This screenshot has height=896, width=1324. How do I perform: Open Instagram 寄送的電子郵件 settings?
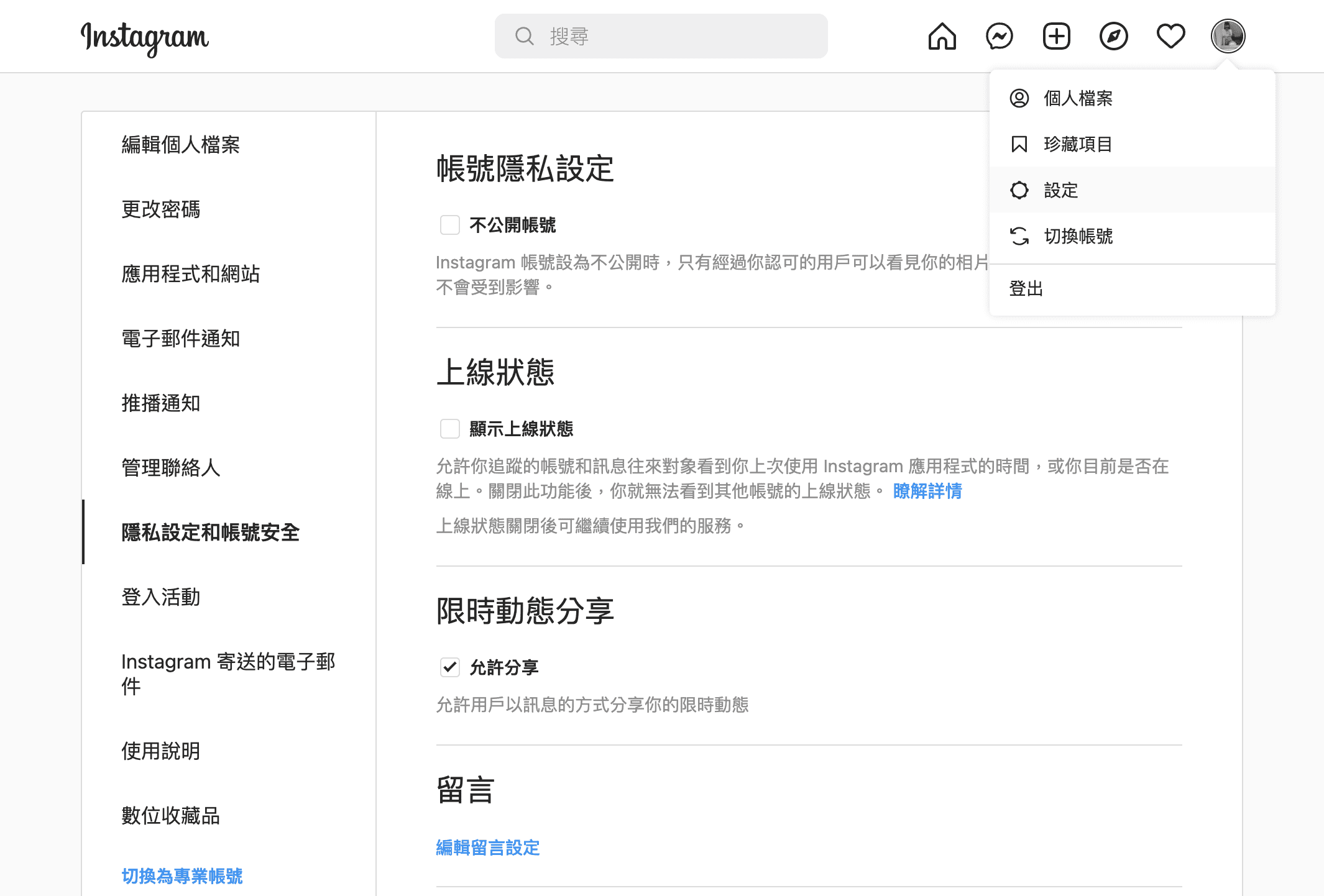[x=229, y=674]
